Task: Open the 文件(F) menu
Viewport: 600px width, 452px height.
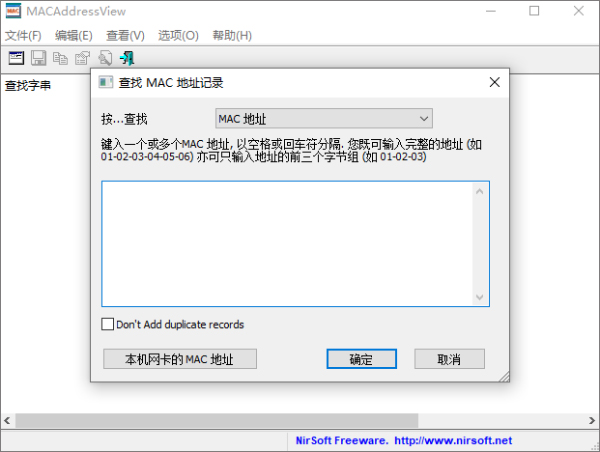Action: point(23,36)
